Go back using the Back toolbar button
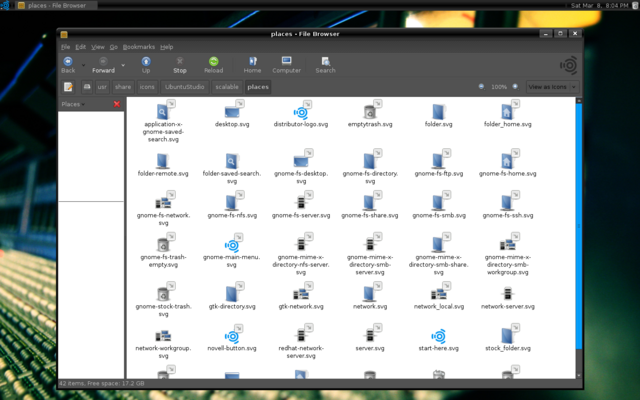 68,65
